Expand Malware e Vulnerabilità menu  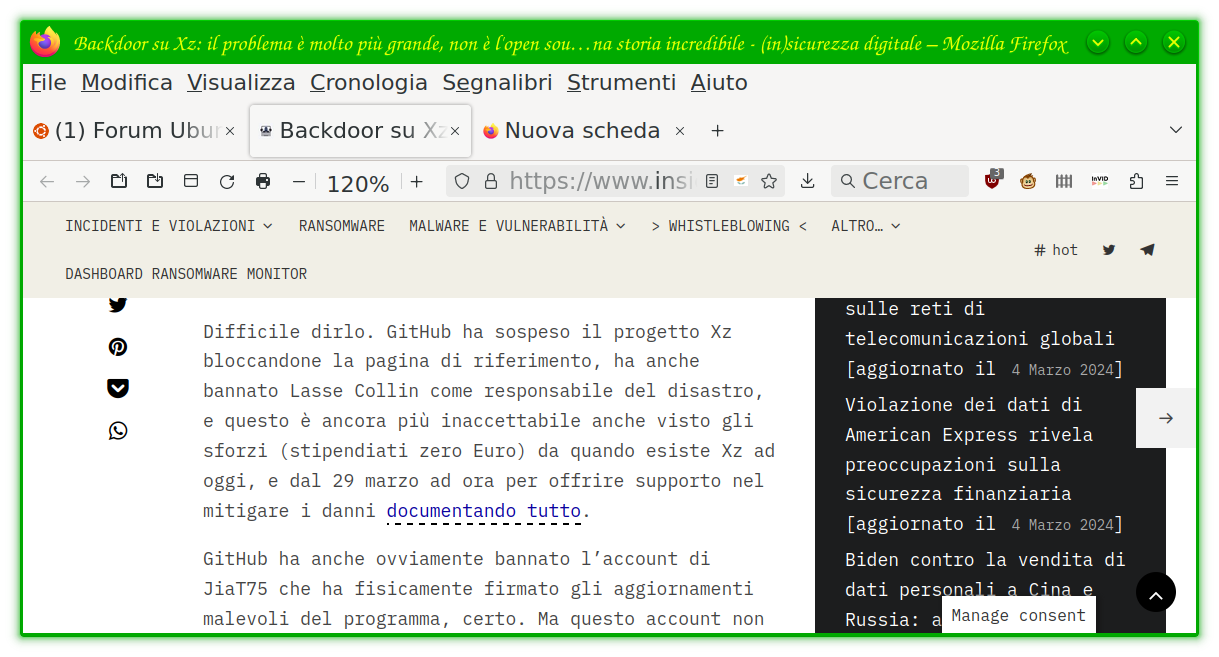[x=517, y=226]
